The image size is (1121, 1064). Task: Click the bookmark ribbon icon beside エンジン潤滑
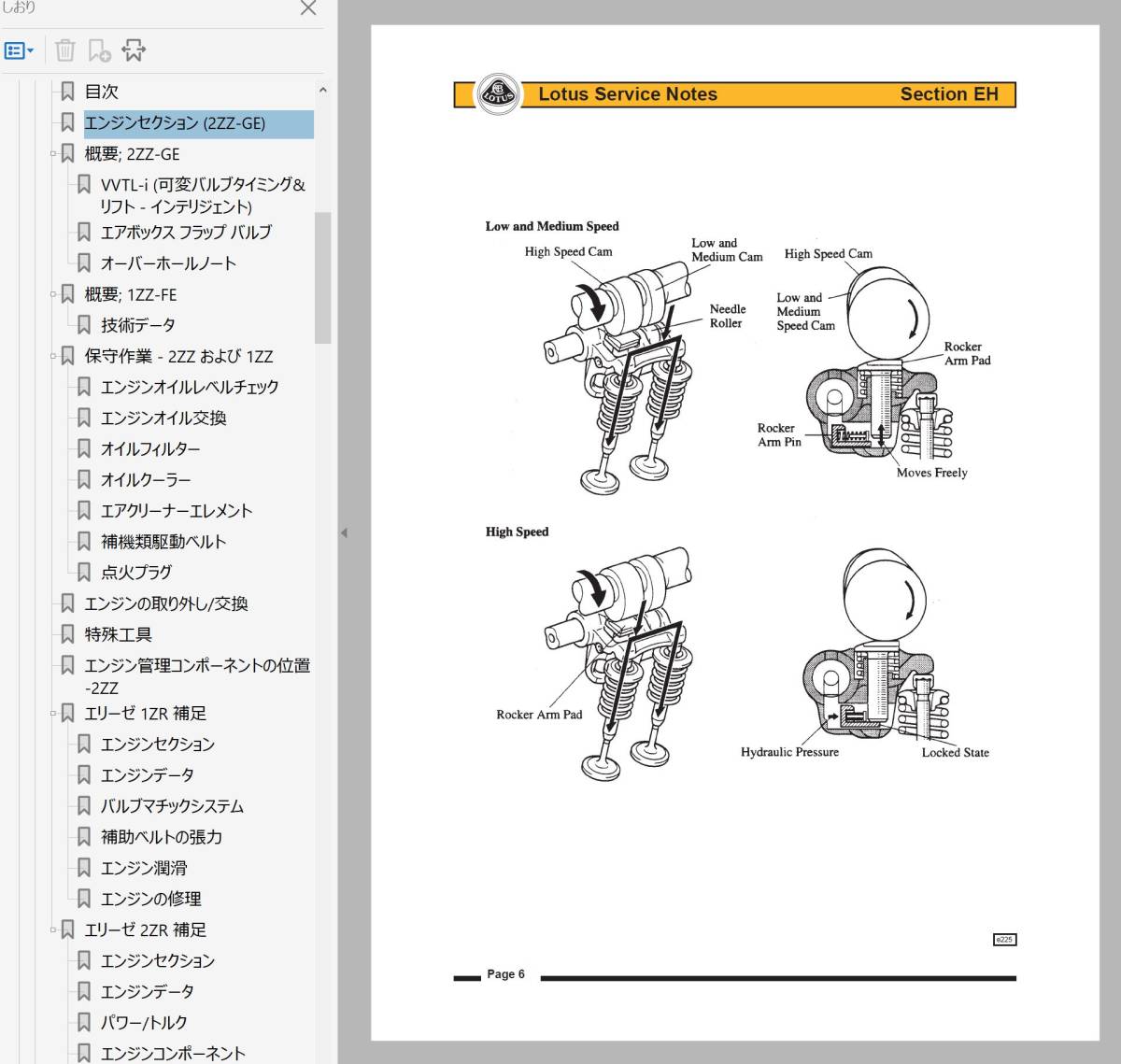(x=83, y=868)
